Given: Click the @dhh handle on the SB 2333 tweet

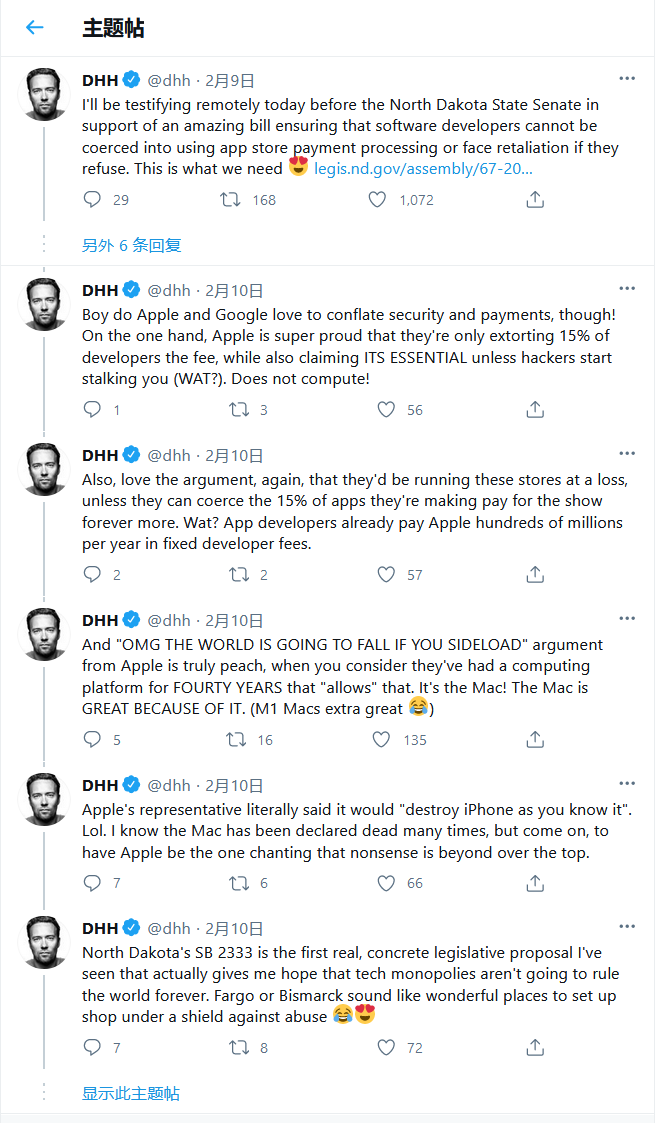Looking at the screenshot, I should (x=169, y=929).
